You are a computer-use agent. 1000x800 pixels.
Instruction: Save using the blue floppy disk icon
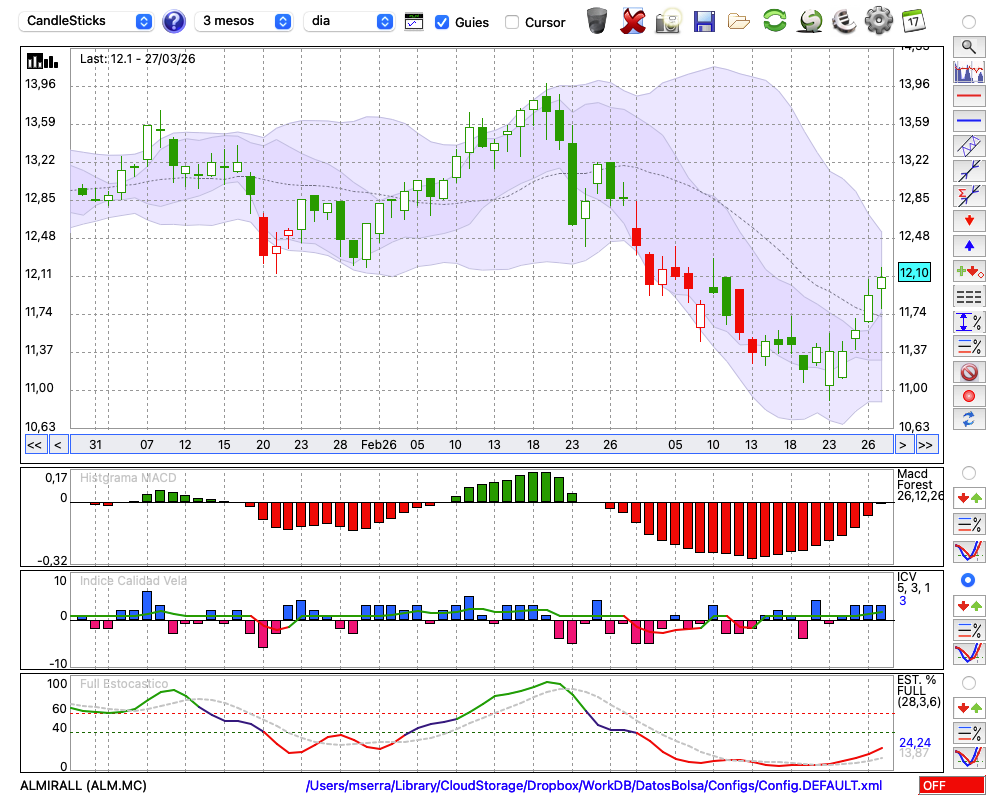point(704,21)
